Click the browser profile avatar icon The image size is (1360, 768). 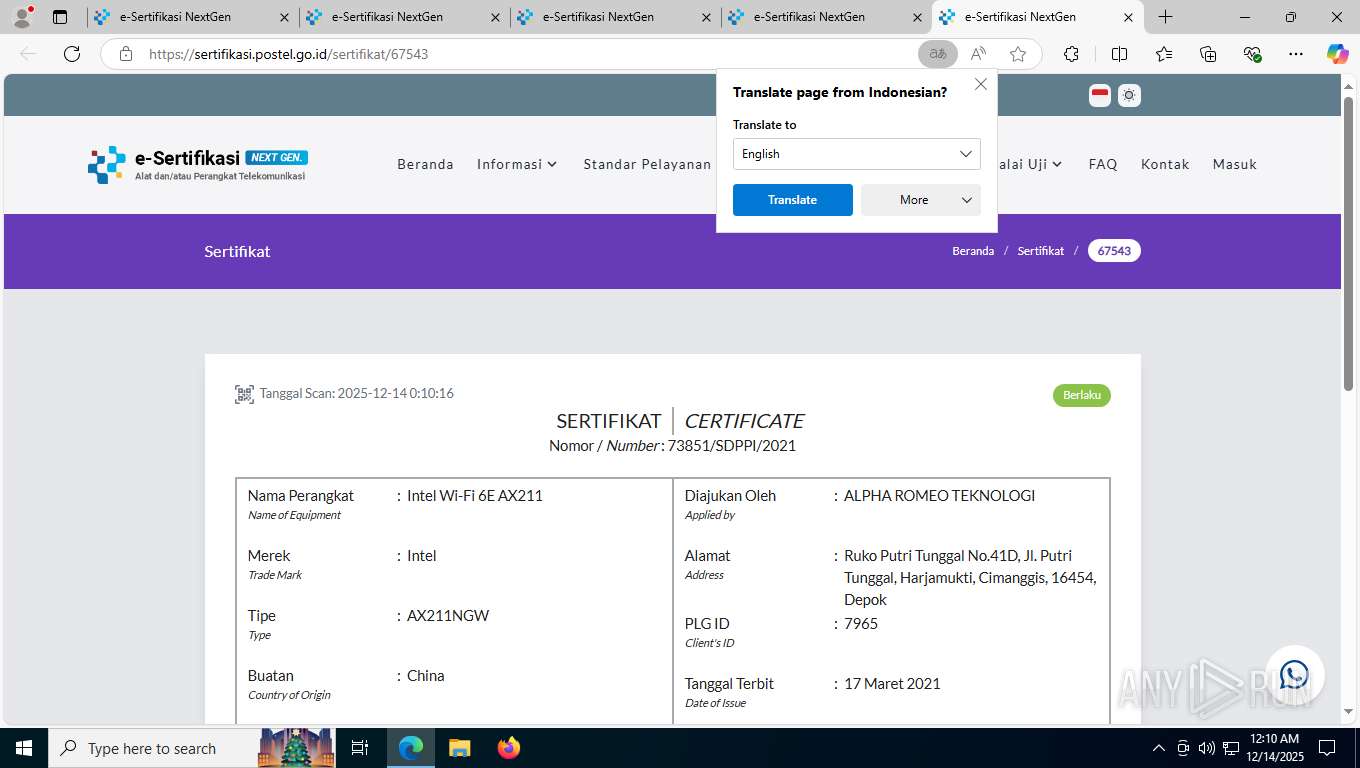point(22,17)
